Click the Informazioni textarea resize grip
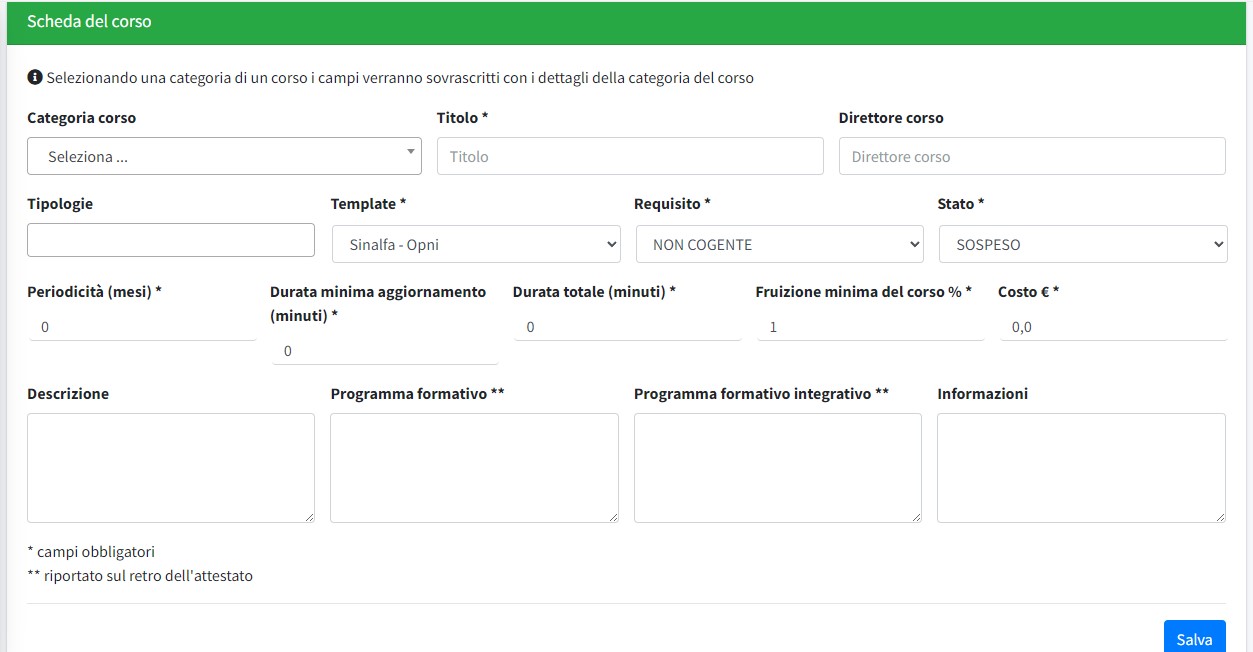 (x=1220, y=516)
